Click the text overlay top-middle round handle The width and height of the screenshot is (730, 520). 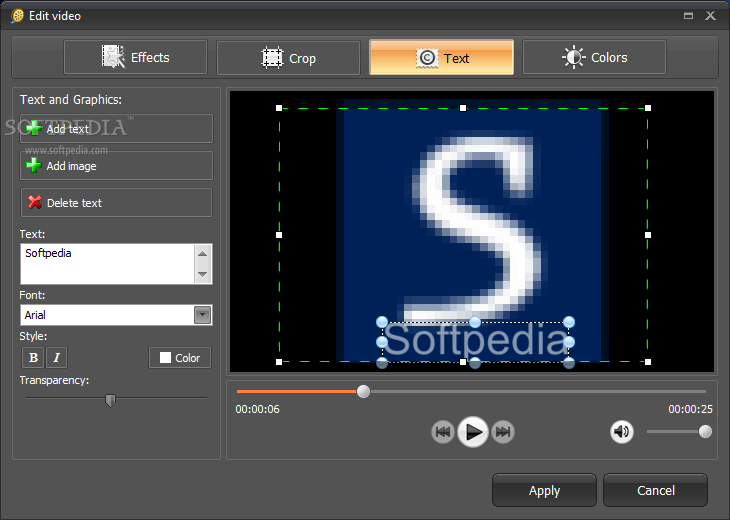click(474, 322)
